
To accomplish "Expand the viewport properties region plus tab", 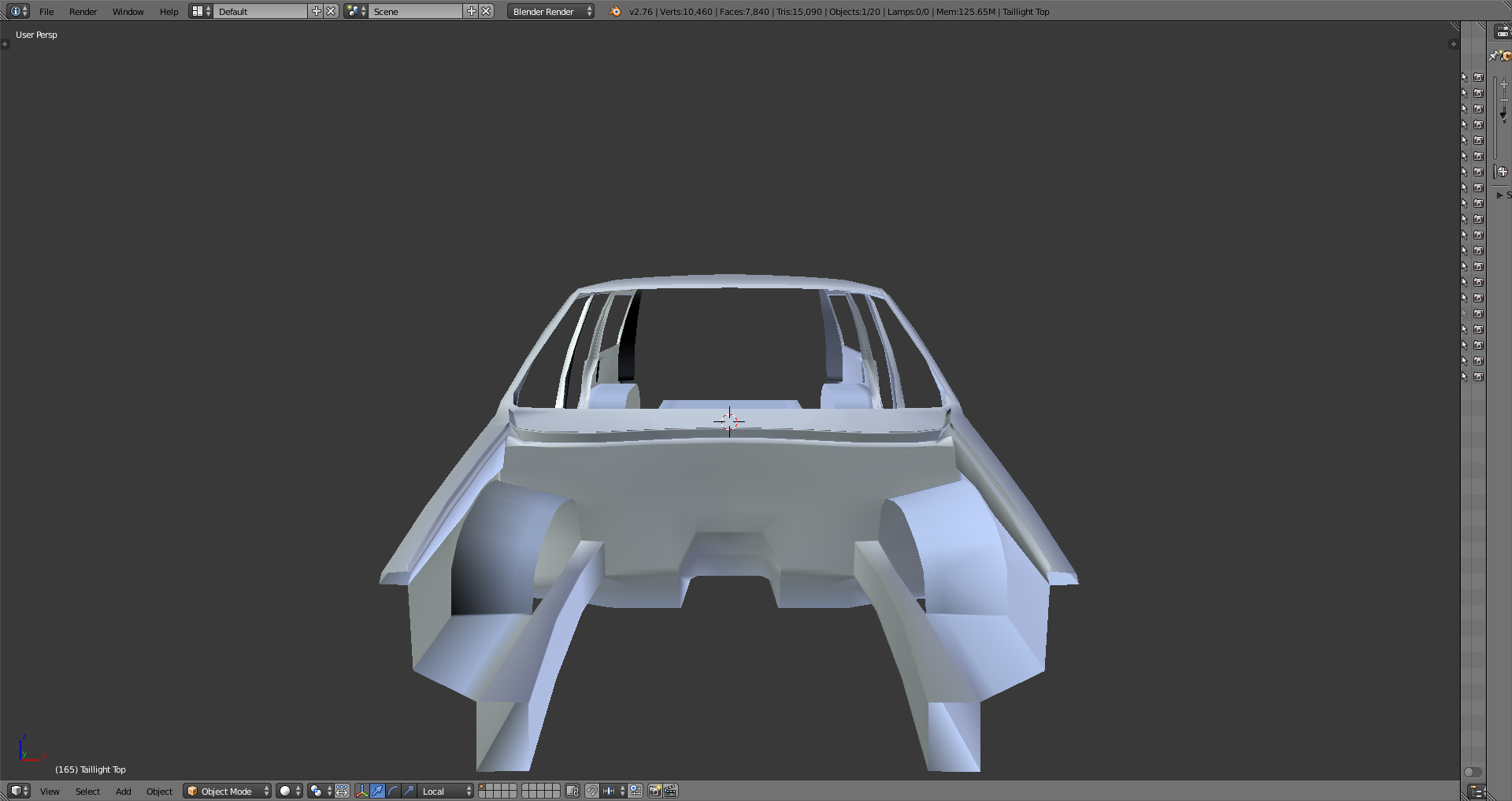I will [1453, 44].
